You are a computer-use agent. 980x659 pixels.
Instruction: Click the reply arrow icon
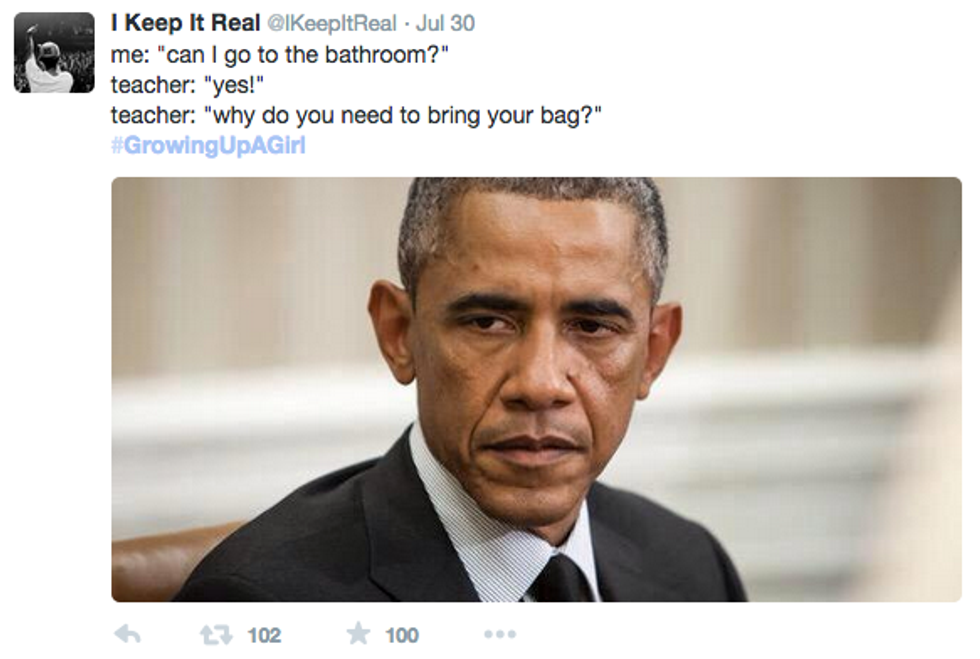[128, 635]
